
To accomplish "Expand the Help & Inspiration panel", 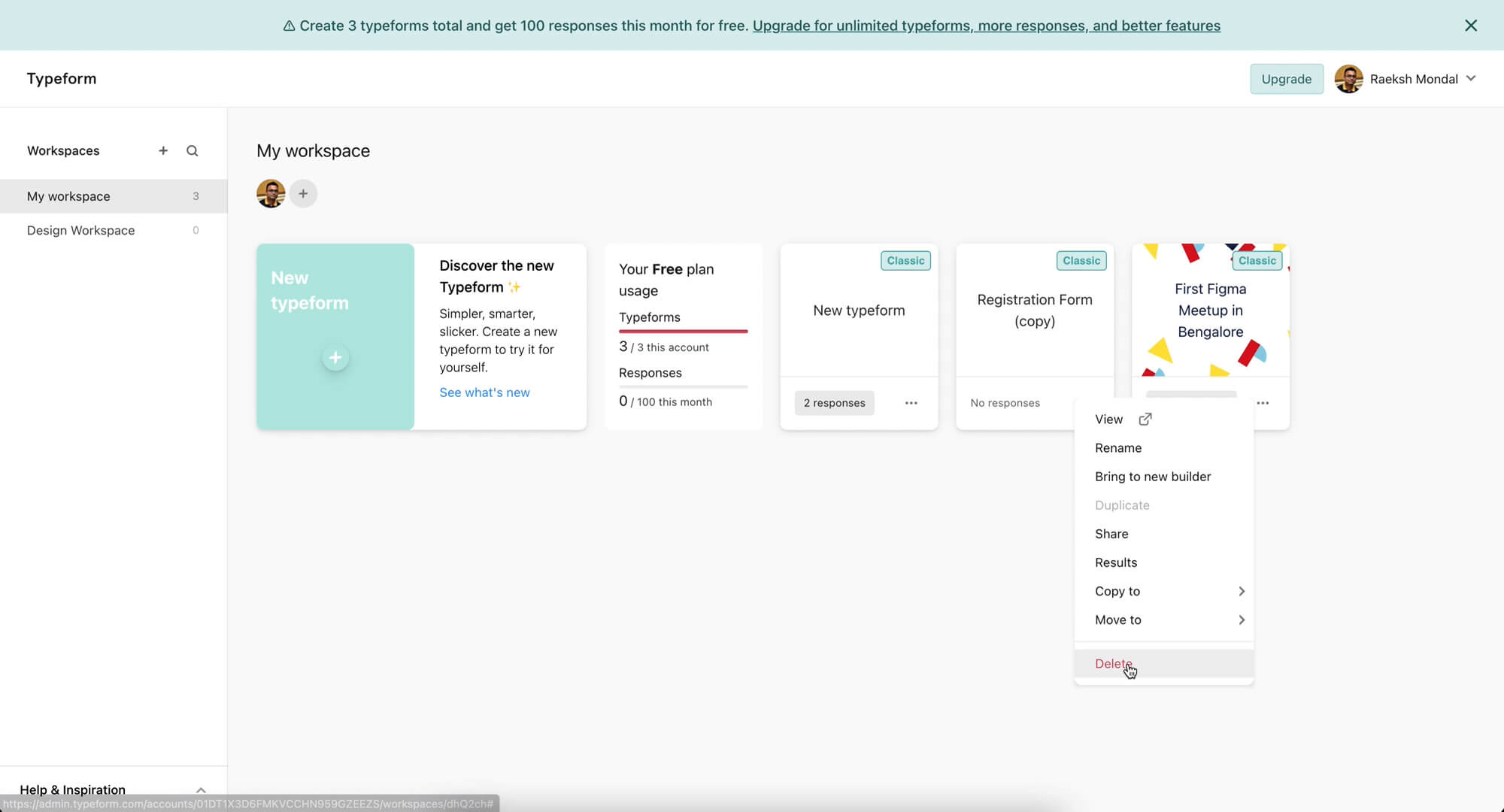I will (x=201, y=789).
